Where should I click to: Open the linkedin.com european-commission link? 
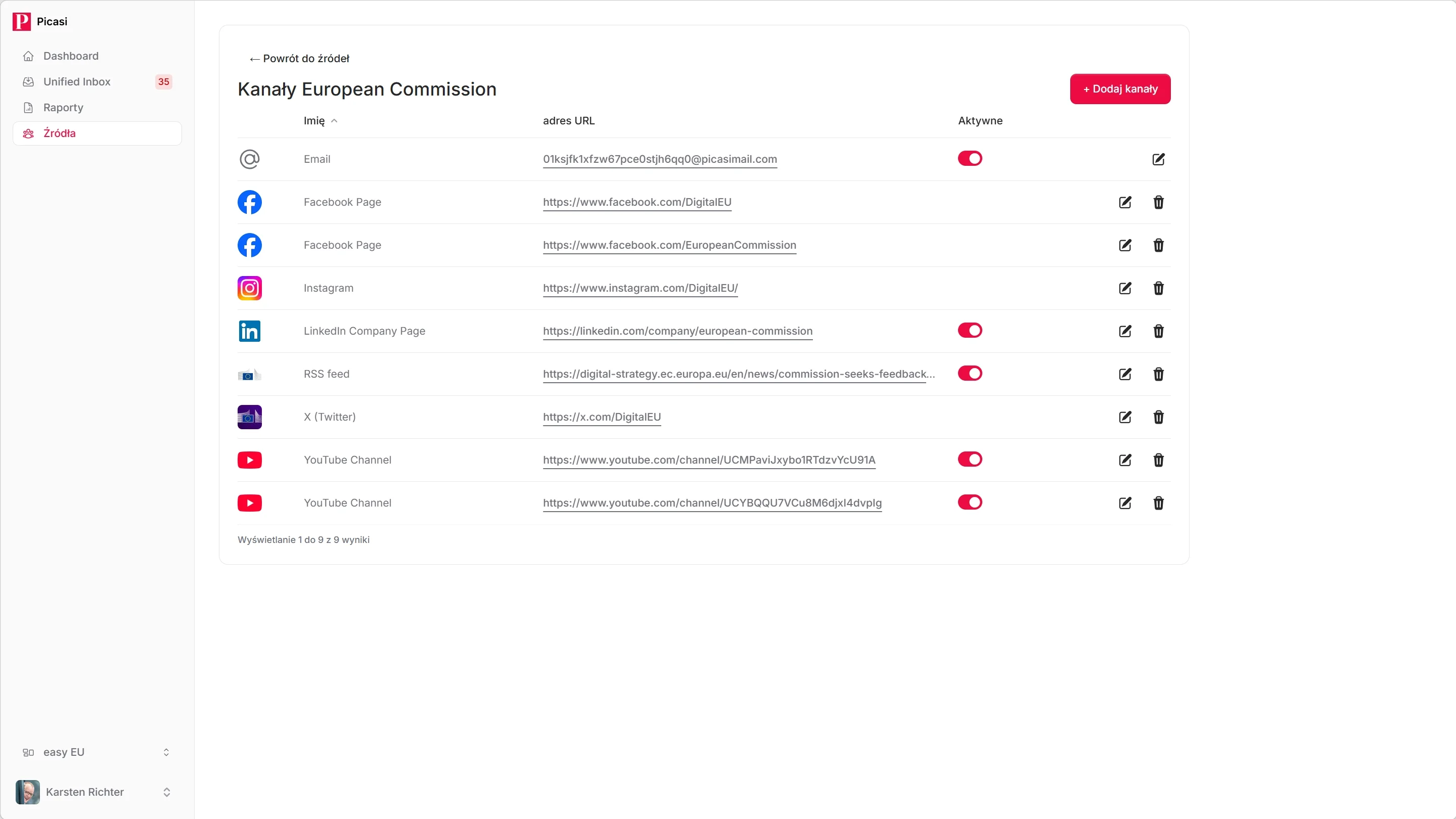(x=677, y=331)
